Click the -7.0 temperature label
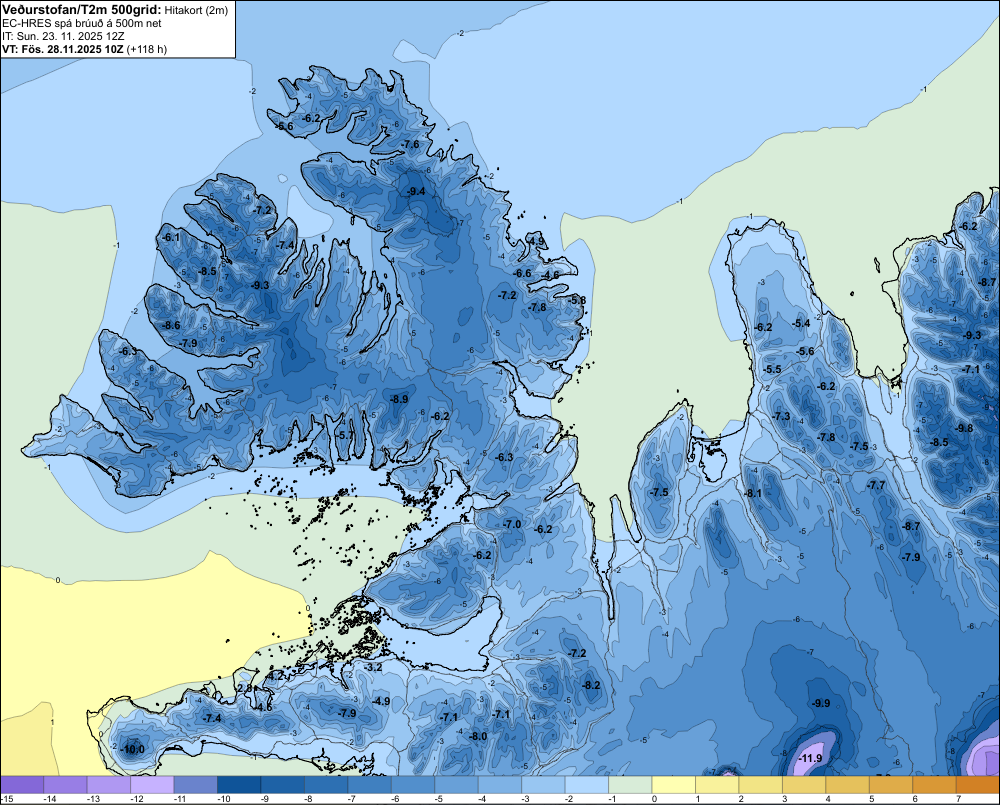This screenshot has height=805, width=1000. click(x=513, y=524)
